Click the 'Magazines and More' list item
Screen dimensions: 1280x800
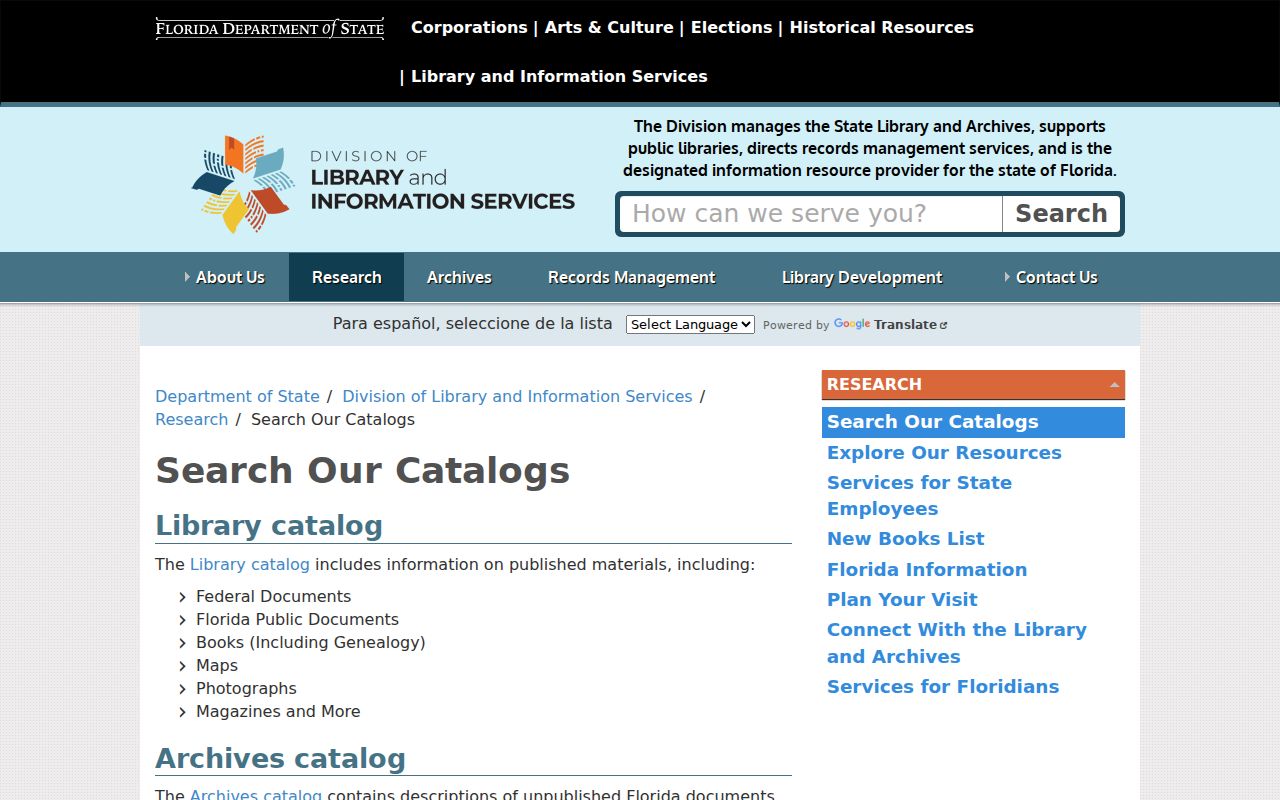tap(278, 711)
